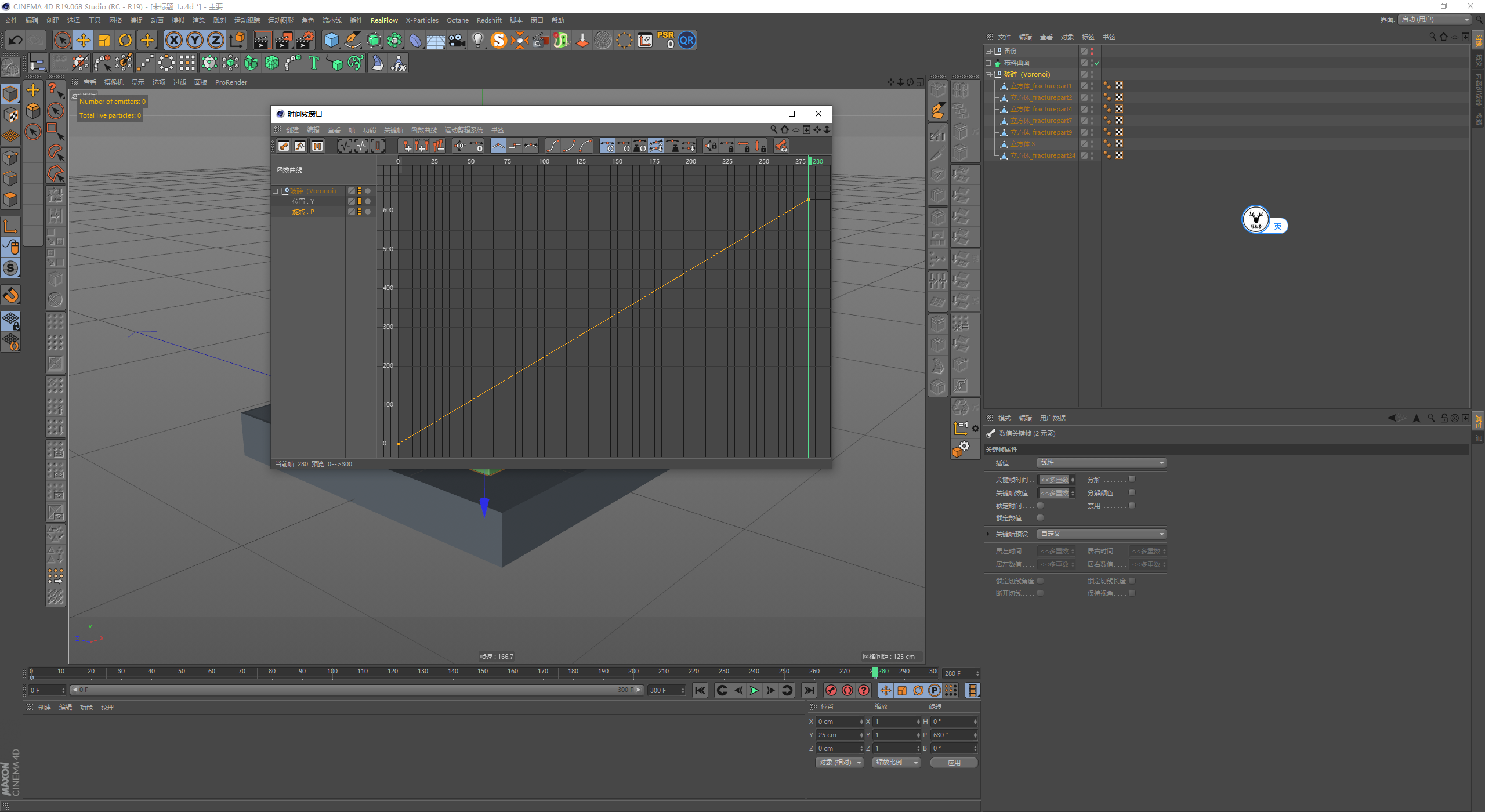The width and height of the screenshot is (1485, 812).
Task: Open the 函数曲线 menu in the timeline window
Action: tap(423, 130)
